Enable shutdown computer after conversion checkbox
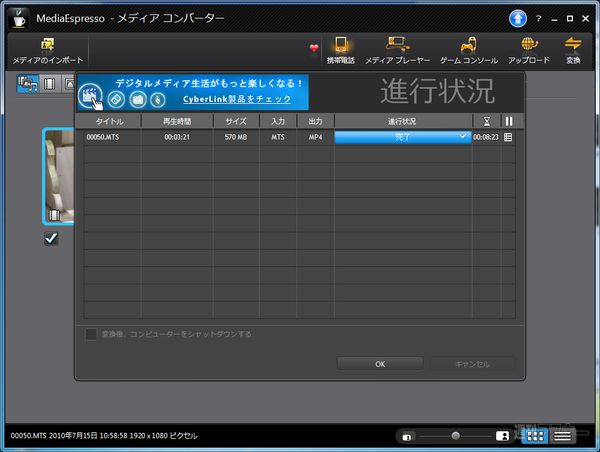Screen dimensions: 600x452 (91, 333)
